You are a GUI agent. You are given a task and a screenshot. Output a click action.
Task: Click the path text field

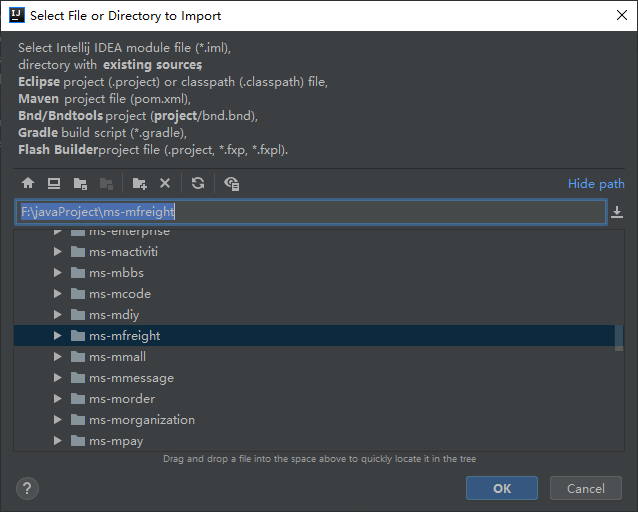311,212
